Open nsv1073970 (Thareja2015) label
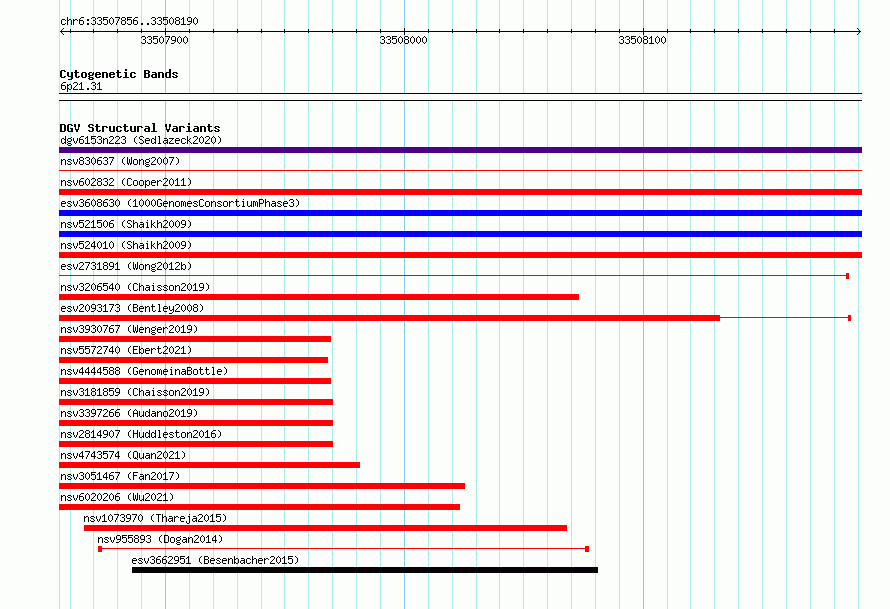The width and height of the screenshot is (890, 609). click(155, 518)
